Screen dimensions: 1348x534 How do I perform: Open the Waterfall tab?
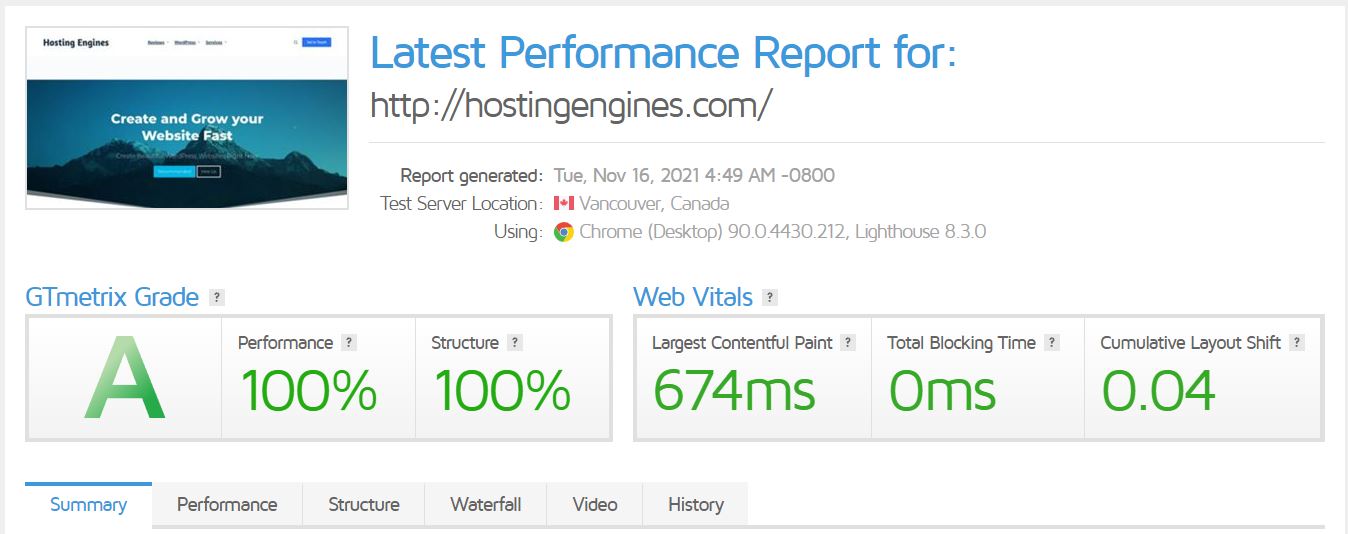(486, 505)
